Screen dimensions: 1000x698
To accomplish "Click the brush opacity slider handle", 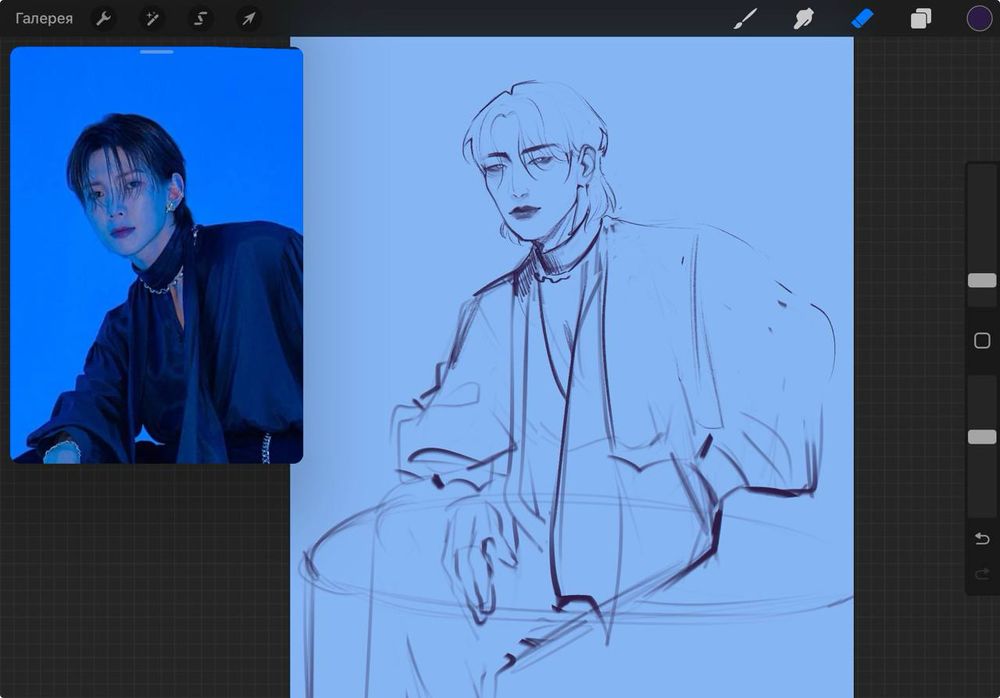I will point(982,437).
